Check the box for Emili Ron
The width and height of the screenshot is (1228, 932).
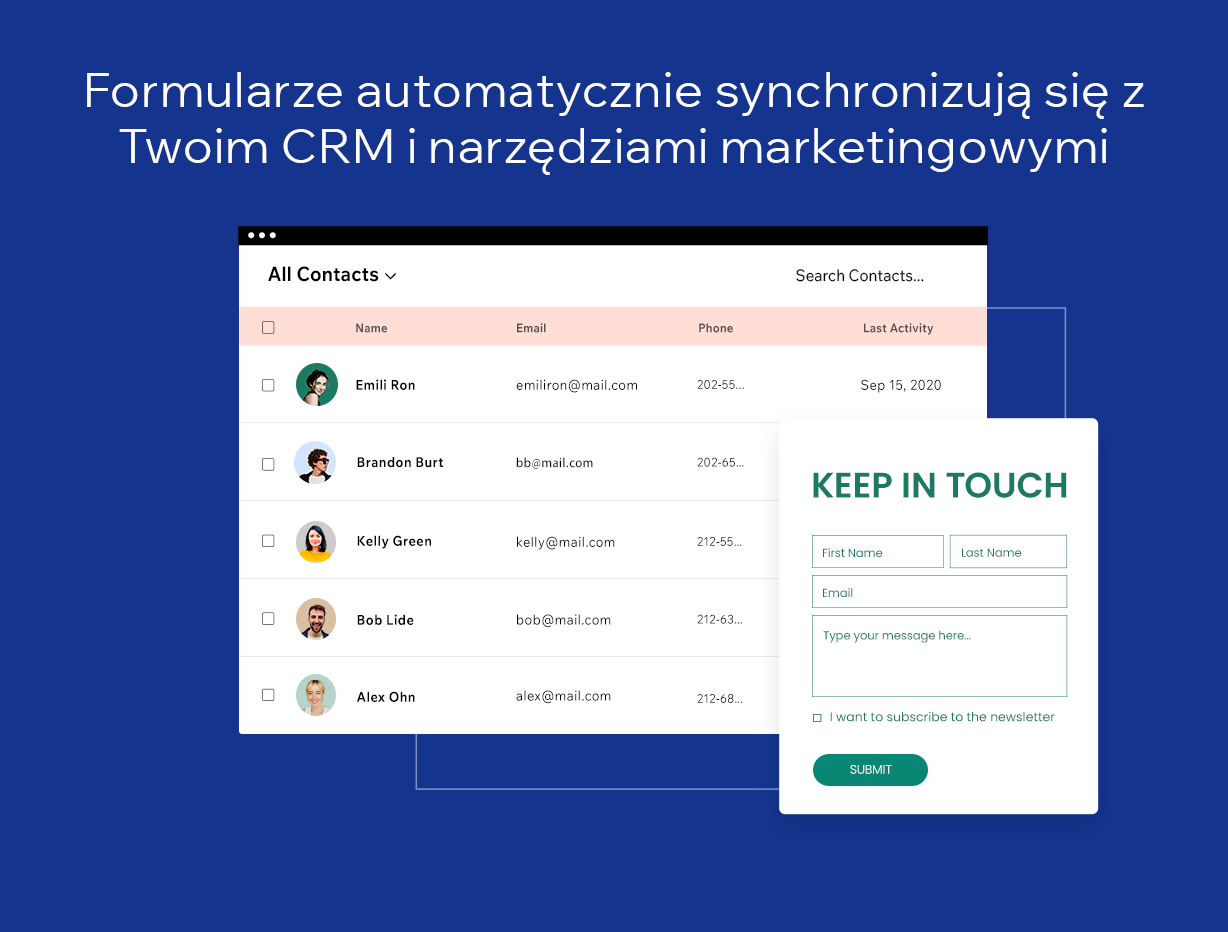pyautogui.click(x=268, y=385)
